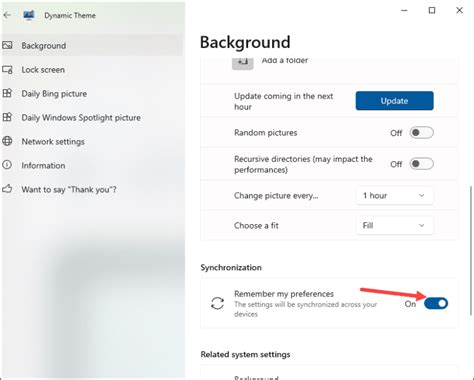The width and height of the screenshot is (474, 380).
Task: Click the blue Update button
Action: pos(395,101)
